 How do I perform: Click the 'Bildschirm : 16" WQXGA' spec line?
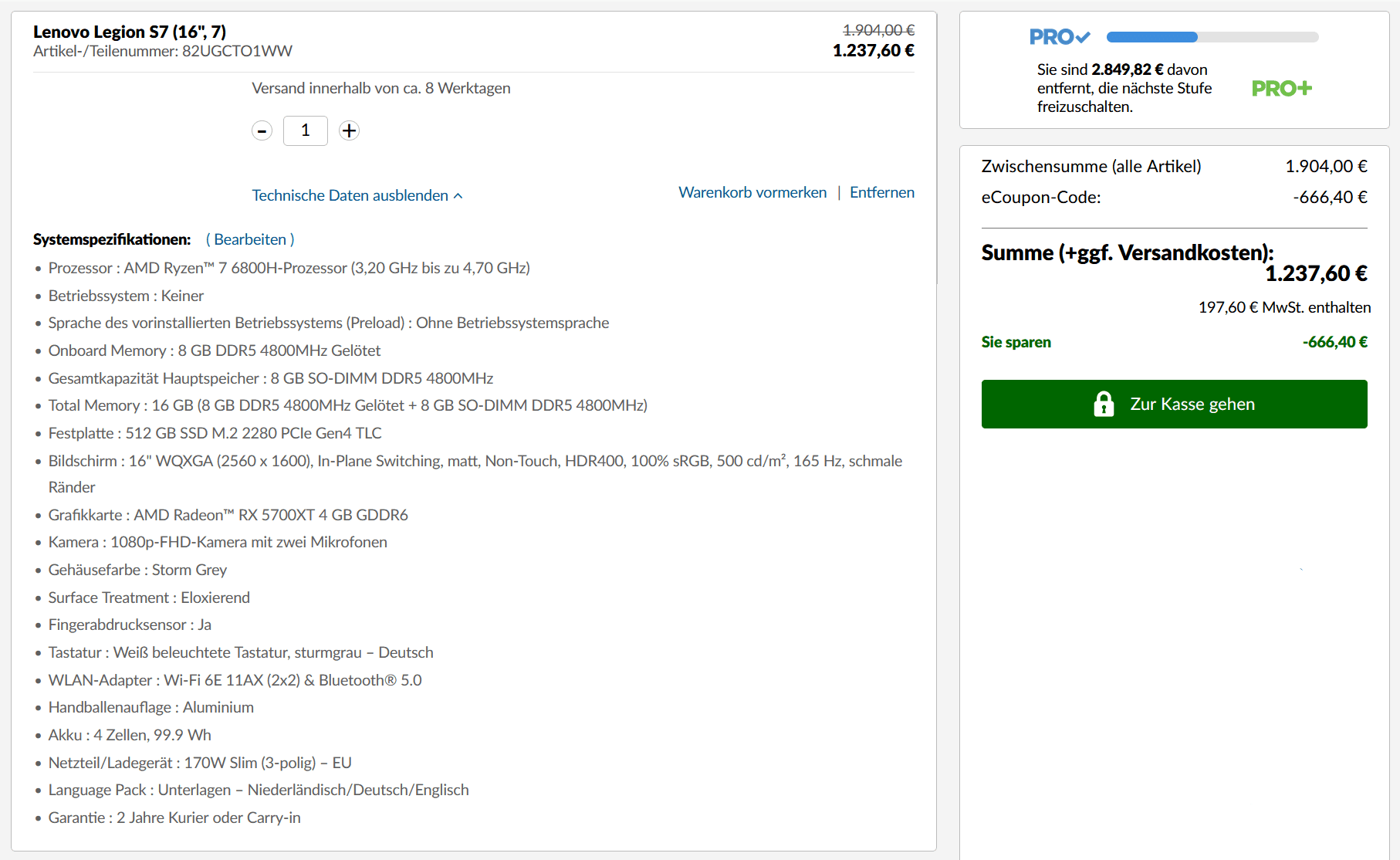click(x=475, y=474)
